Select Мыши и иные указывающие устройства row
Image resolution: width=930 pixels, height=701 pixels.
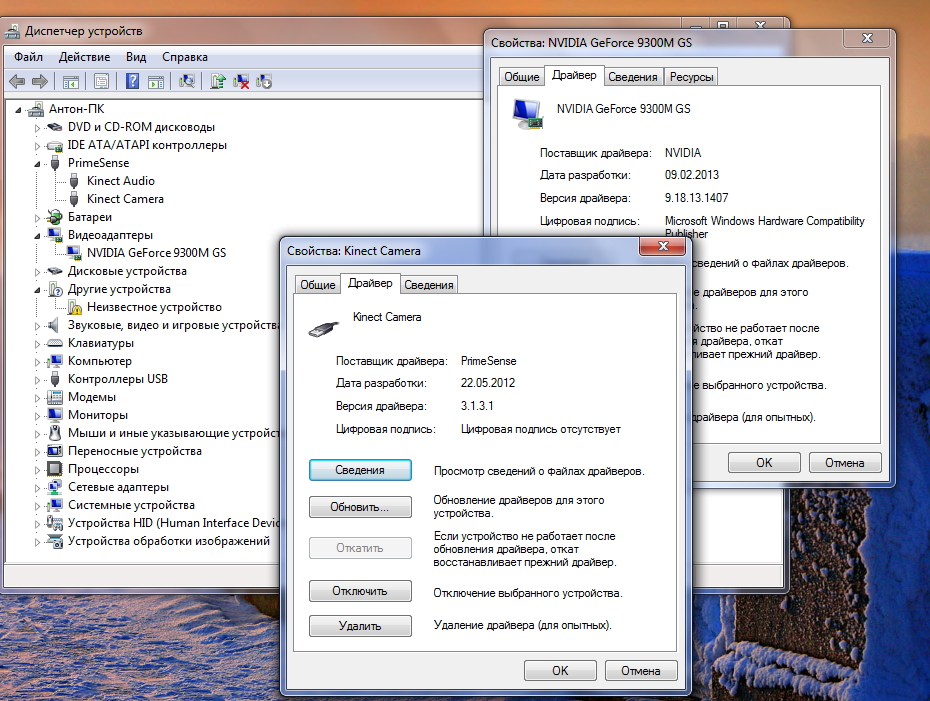point(173,433)
